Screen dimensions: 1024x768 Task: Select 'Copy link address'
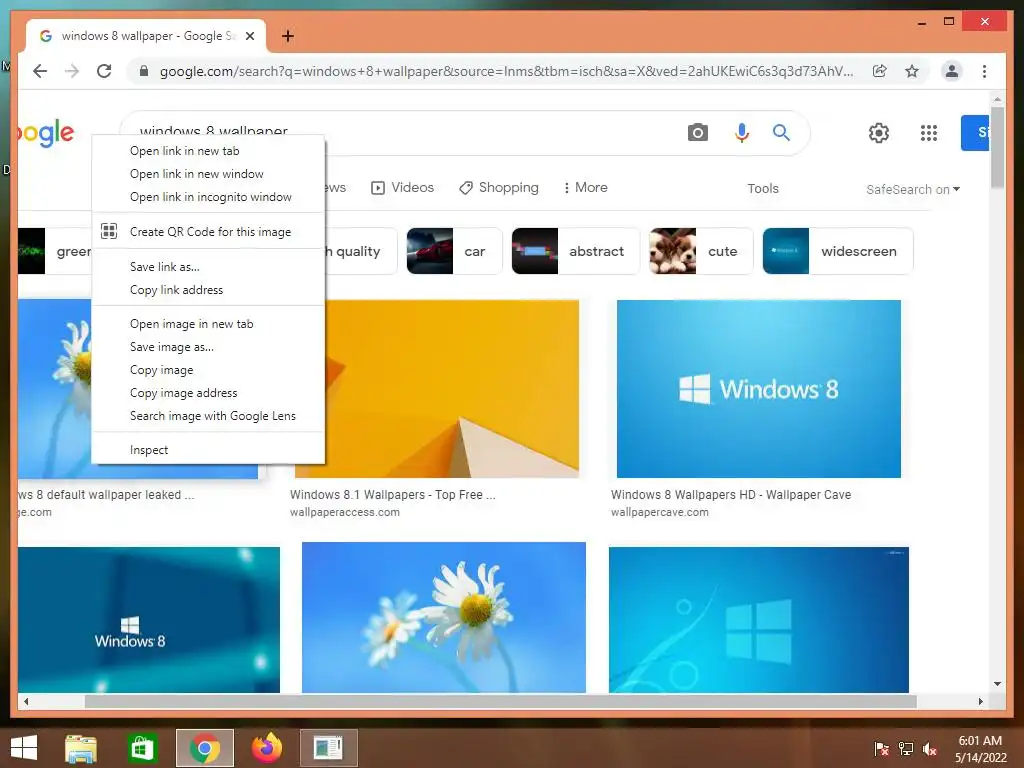click(208, 289)
